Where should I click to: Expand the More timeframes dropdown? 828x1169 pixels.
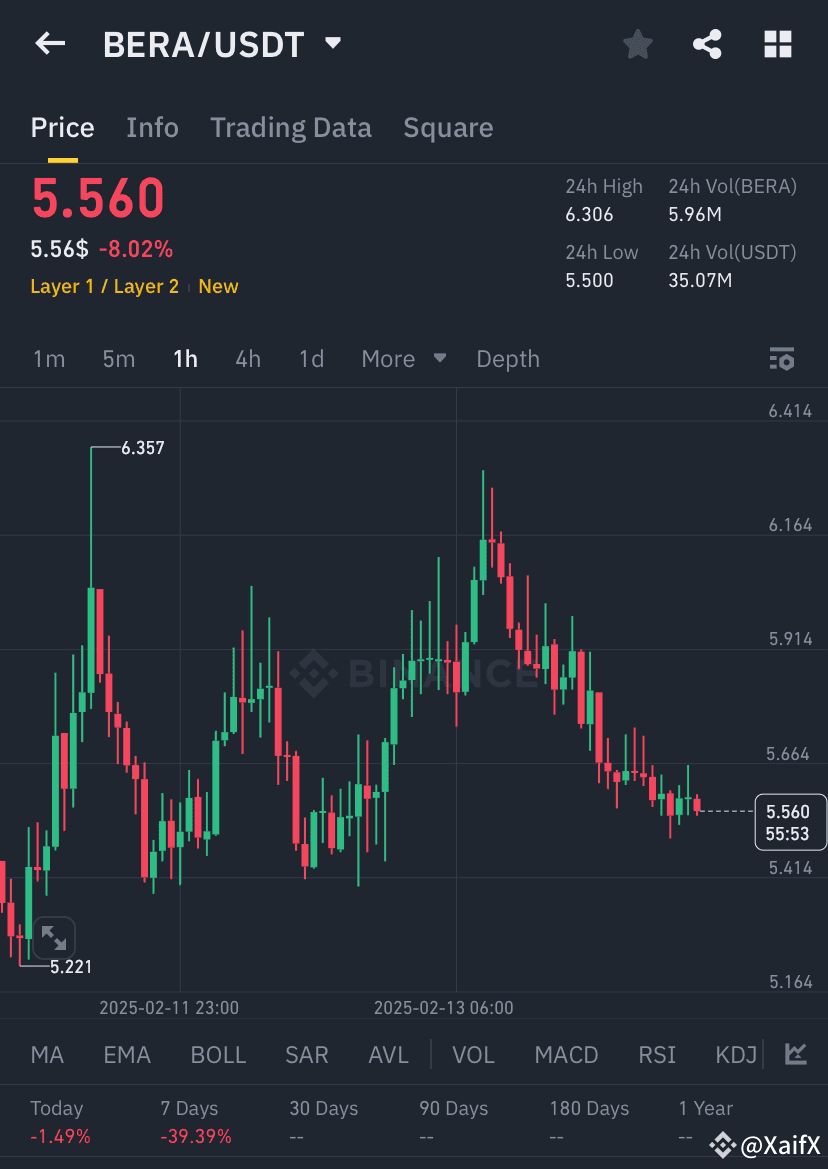[x=403, y=359]
